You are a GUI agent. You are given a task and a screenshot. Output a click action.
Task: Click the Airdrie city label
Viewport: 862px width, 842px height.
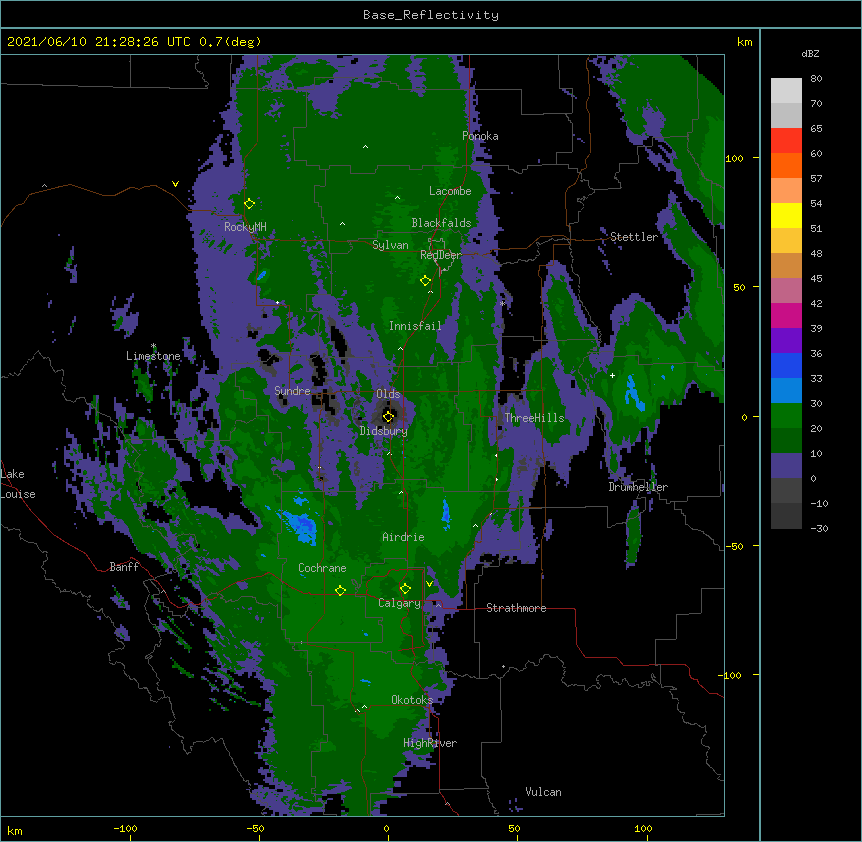[403, 537]
